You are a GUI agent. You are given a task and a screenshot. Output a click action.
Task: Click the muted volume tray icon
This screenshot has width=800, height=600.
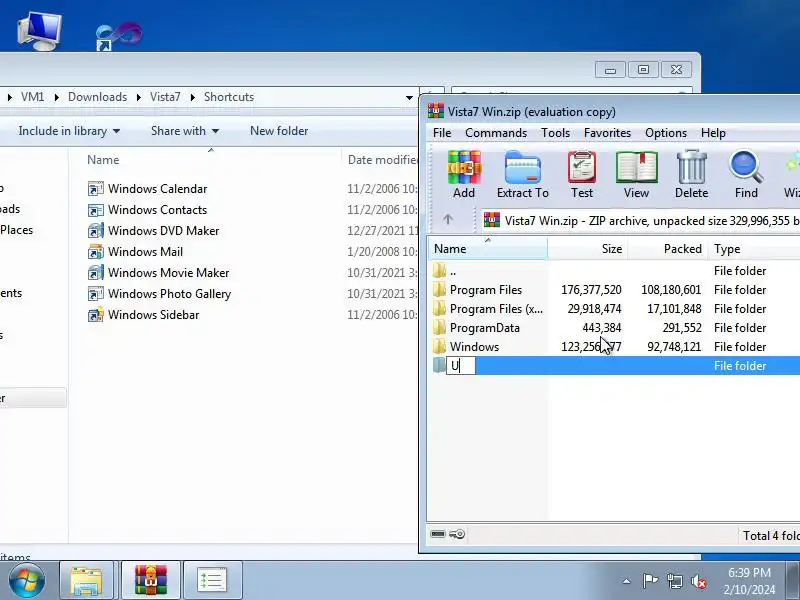click(x=698, y=581)
